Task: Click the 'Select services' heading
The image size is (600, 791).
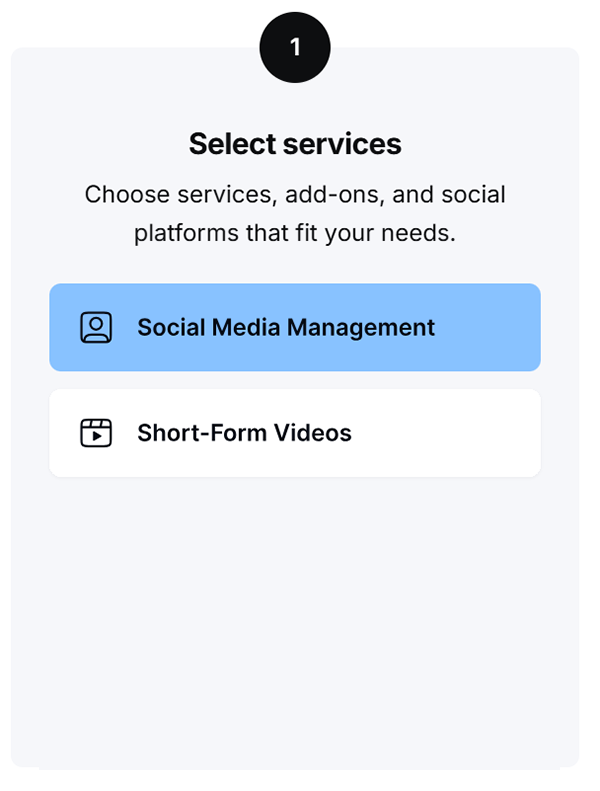Action: pyautogui.click(x=295, y=144)
